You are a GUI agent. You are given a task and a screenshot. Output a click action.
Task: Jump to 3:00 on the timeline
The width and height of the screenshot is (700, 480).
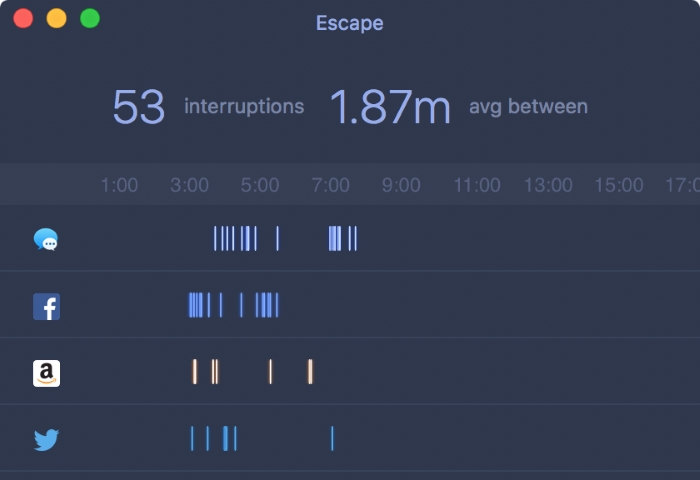[189, 185]
